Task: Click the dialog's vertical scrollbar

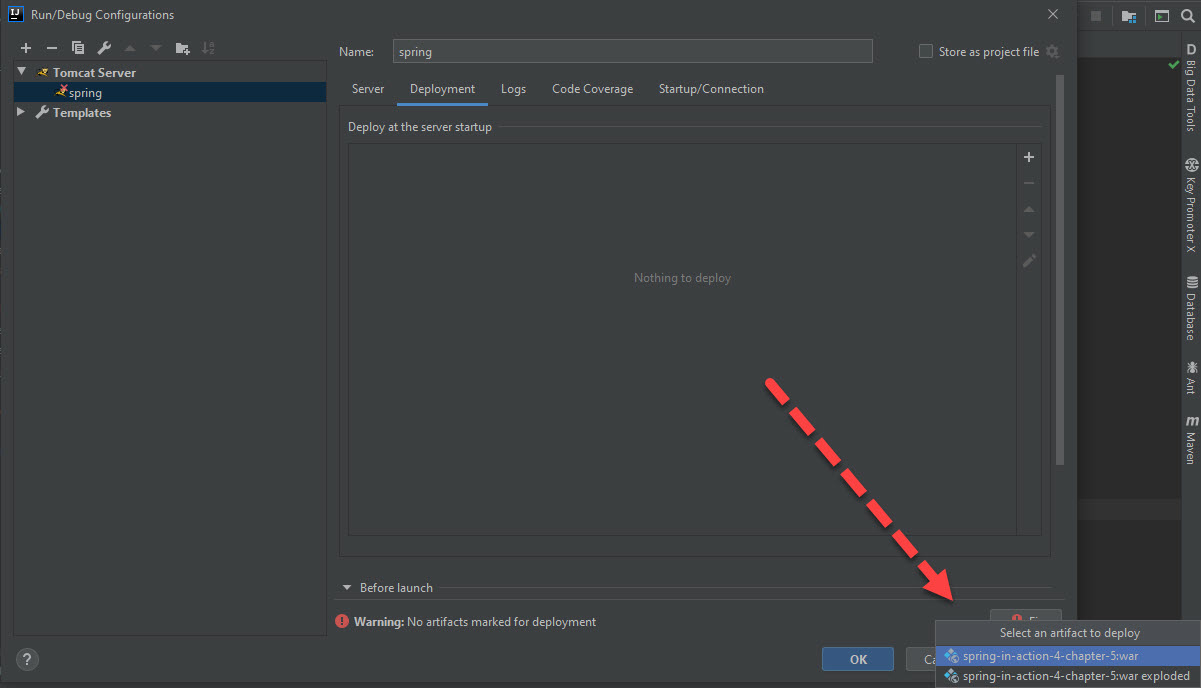Action: click(x=1060, y=270)
